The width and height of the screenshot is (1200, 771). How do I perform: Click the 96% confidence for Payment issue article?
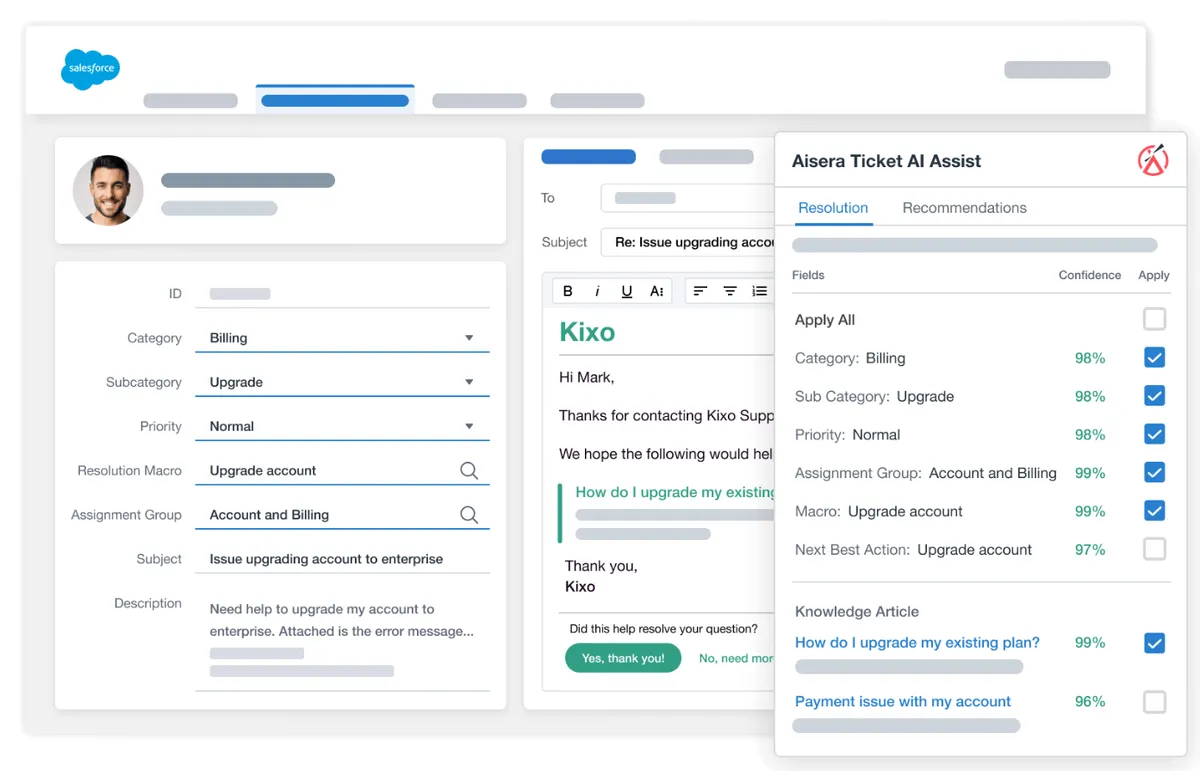[x=1090, y=702]
